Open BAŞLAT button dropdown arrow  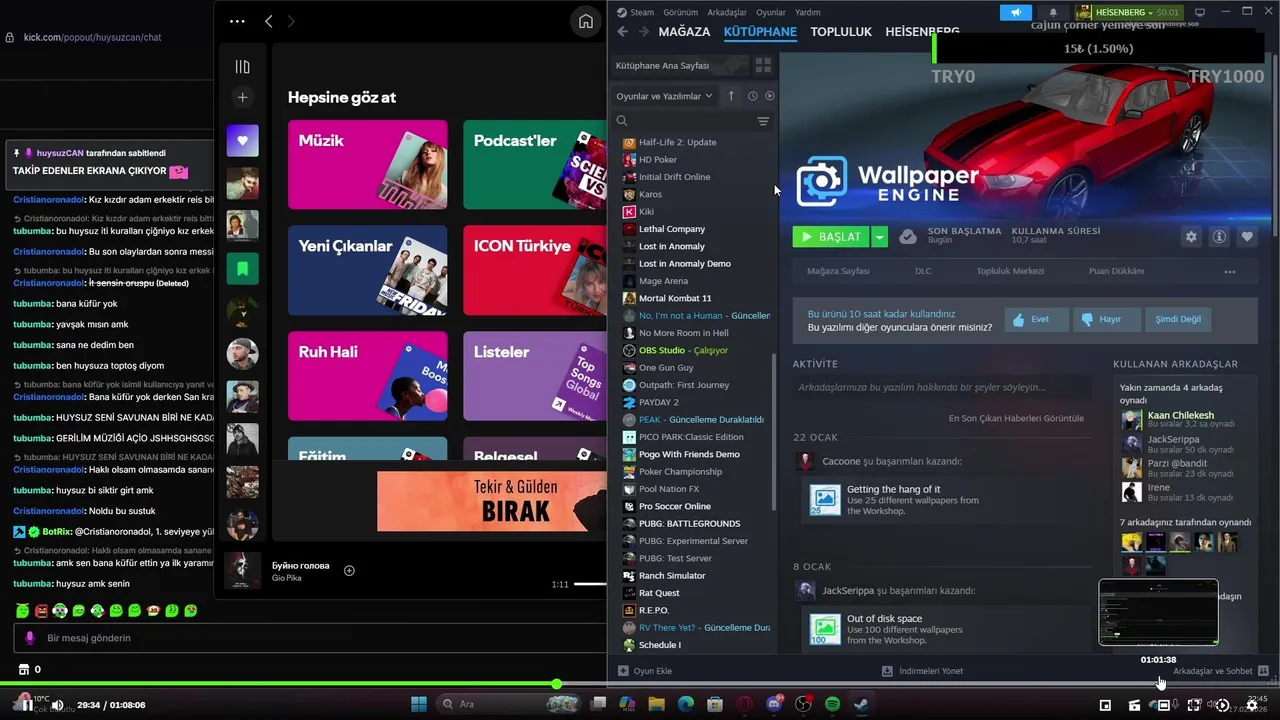coord(879,237)
